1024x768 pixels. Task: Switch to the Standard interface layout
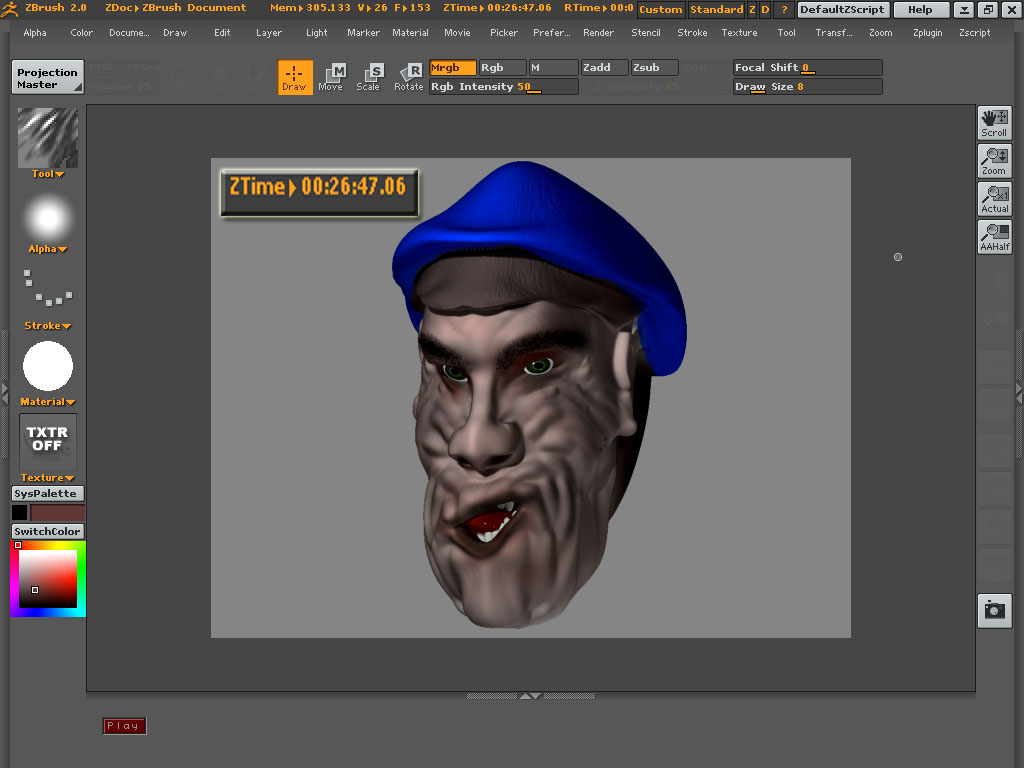716,9
